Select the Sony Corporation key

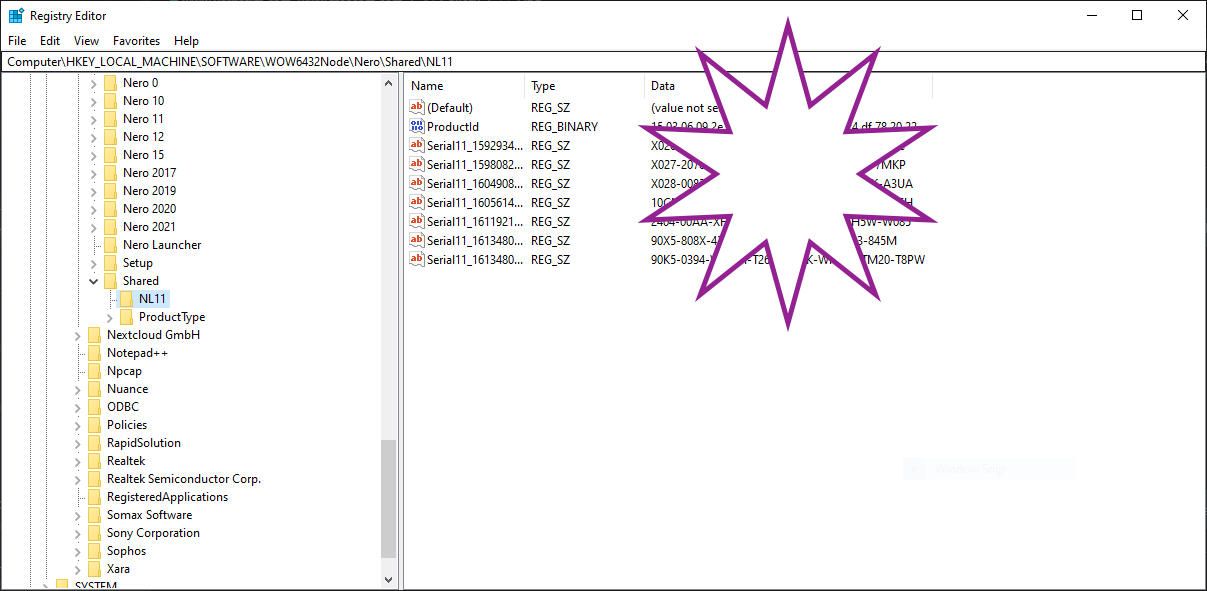pyautogui.click(x=153, y=533)
